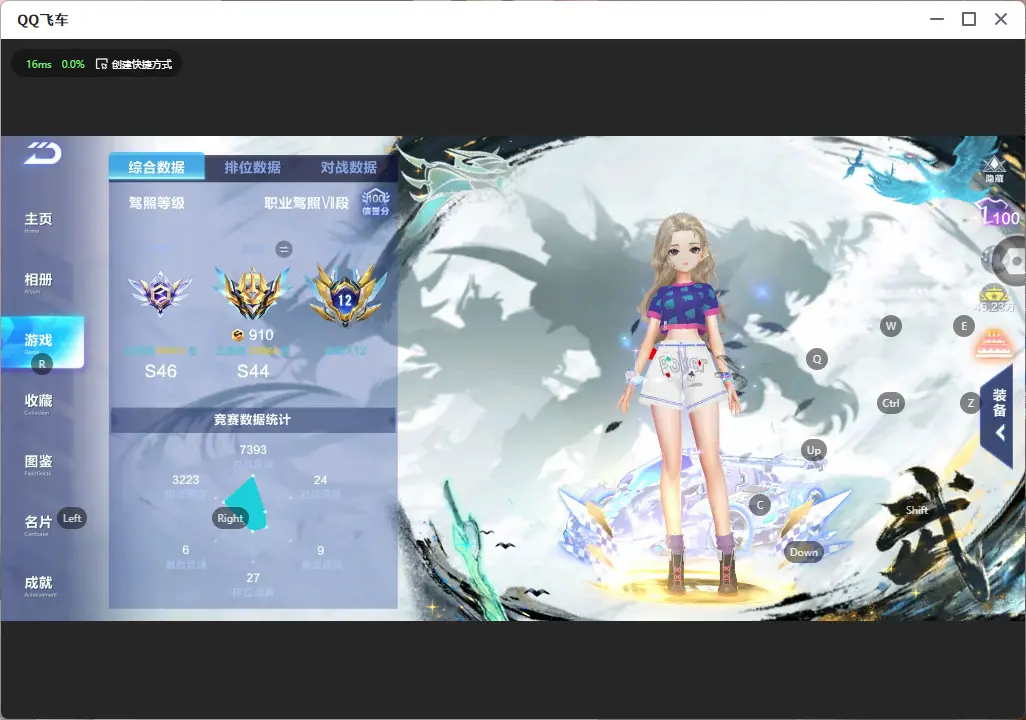Open the 收藏 collection section
Viewport: 1026px width, 720px height.
(38, 402)
